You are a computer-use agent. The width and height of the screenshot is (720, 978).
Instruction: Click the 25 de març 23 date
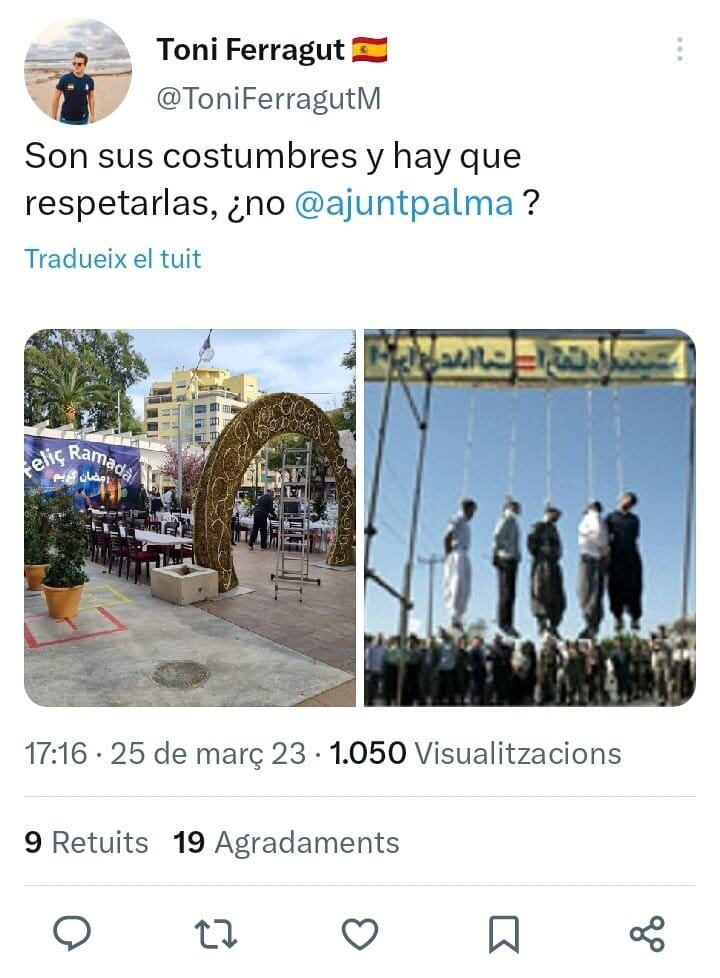click(x=208, y=753)
